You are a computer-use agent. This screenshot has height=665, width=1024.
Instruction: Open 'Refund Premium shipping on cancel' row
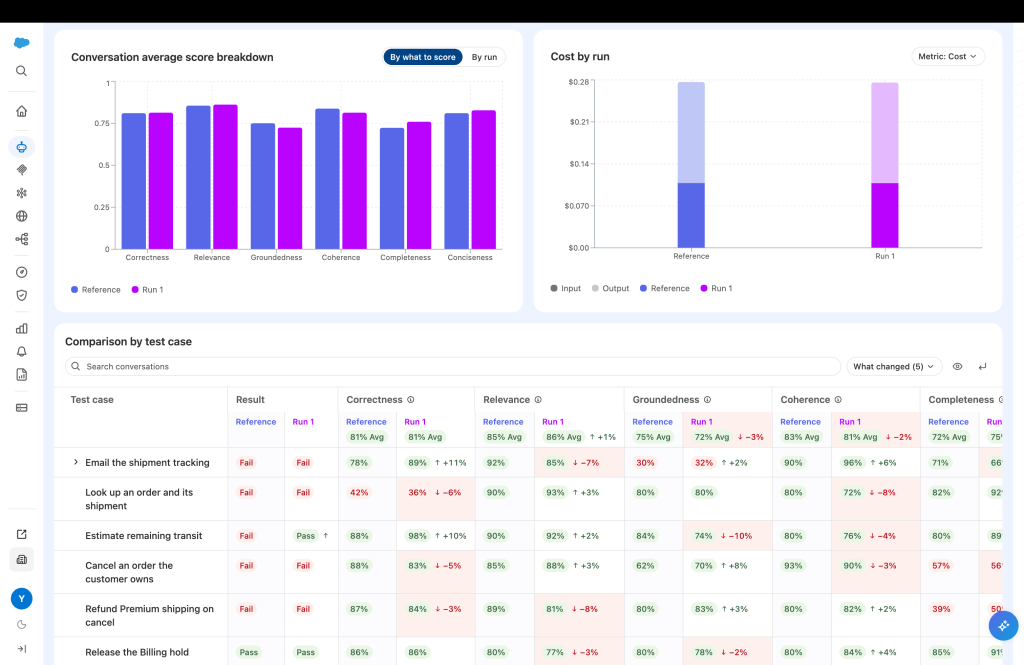pos(150,615)
